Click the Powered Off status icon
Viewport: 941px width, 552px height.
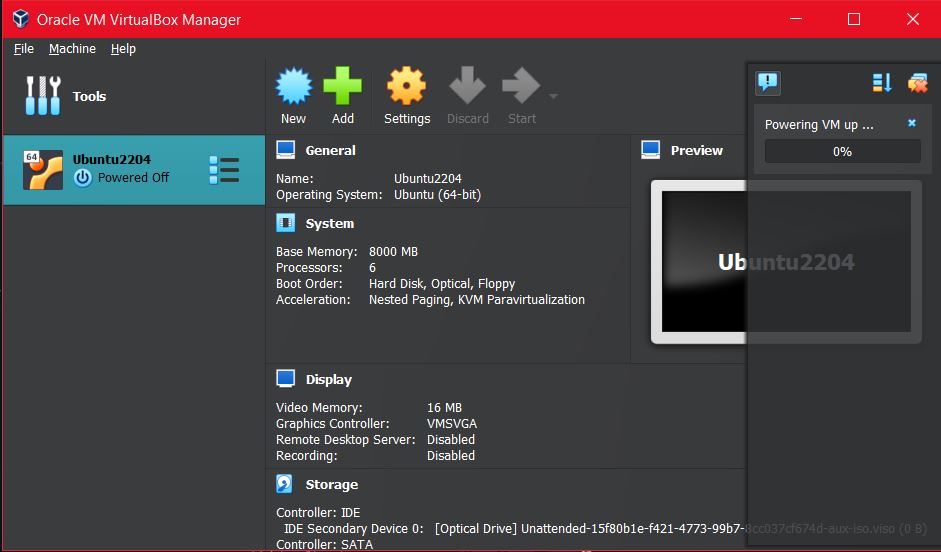tap(83, 178)
